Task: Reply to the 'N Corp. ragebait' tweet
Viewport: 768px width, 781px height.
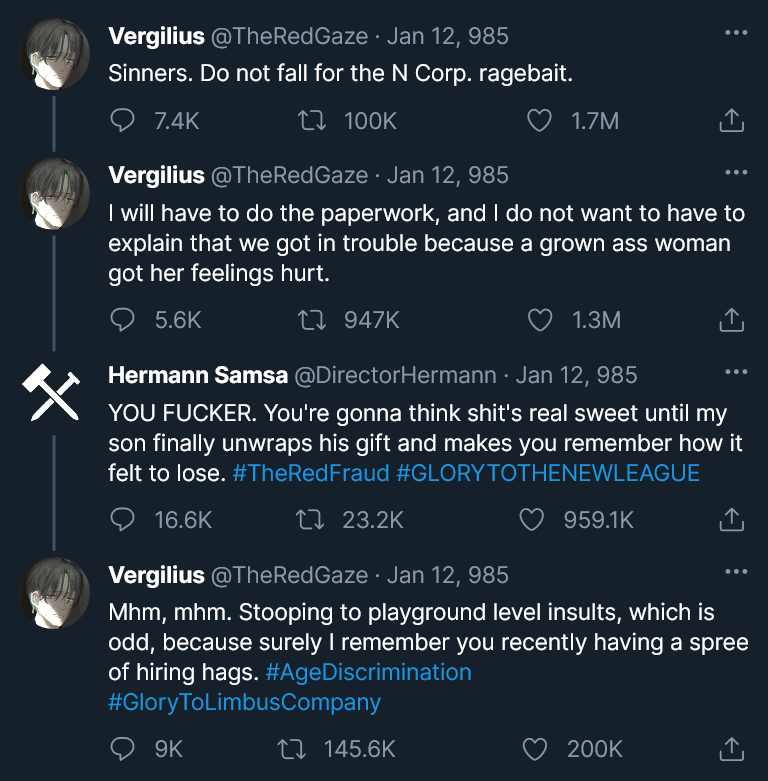Action: coord(122,121)
